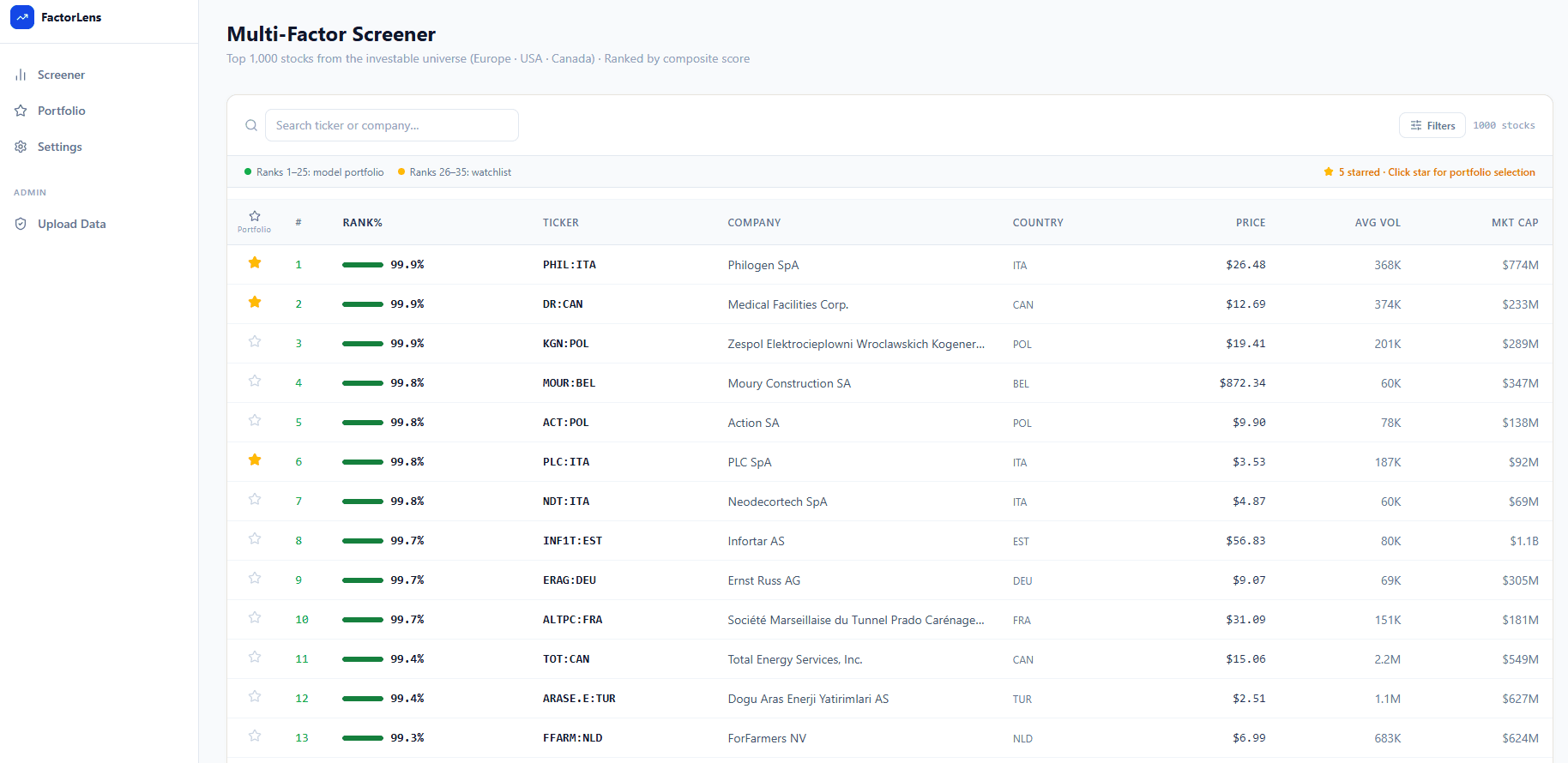Star the ALTPC:FRA row
The width and height of the screenshot is (1568, 763).
click(255, 618)
